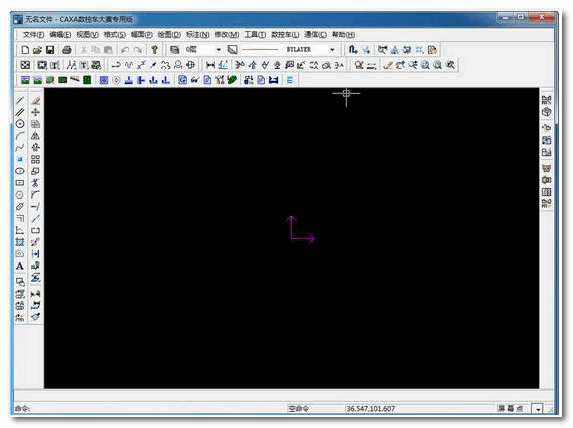Open a file using the folder icon
Image resolution: width=573 pixels, height=428 pixels.
[x=37, y=50]
